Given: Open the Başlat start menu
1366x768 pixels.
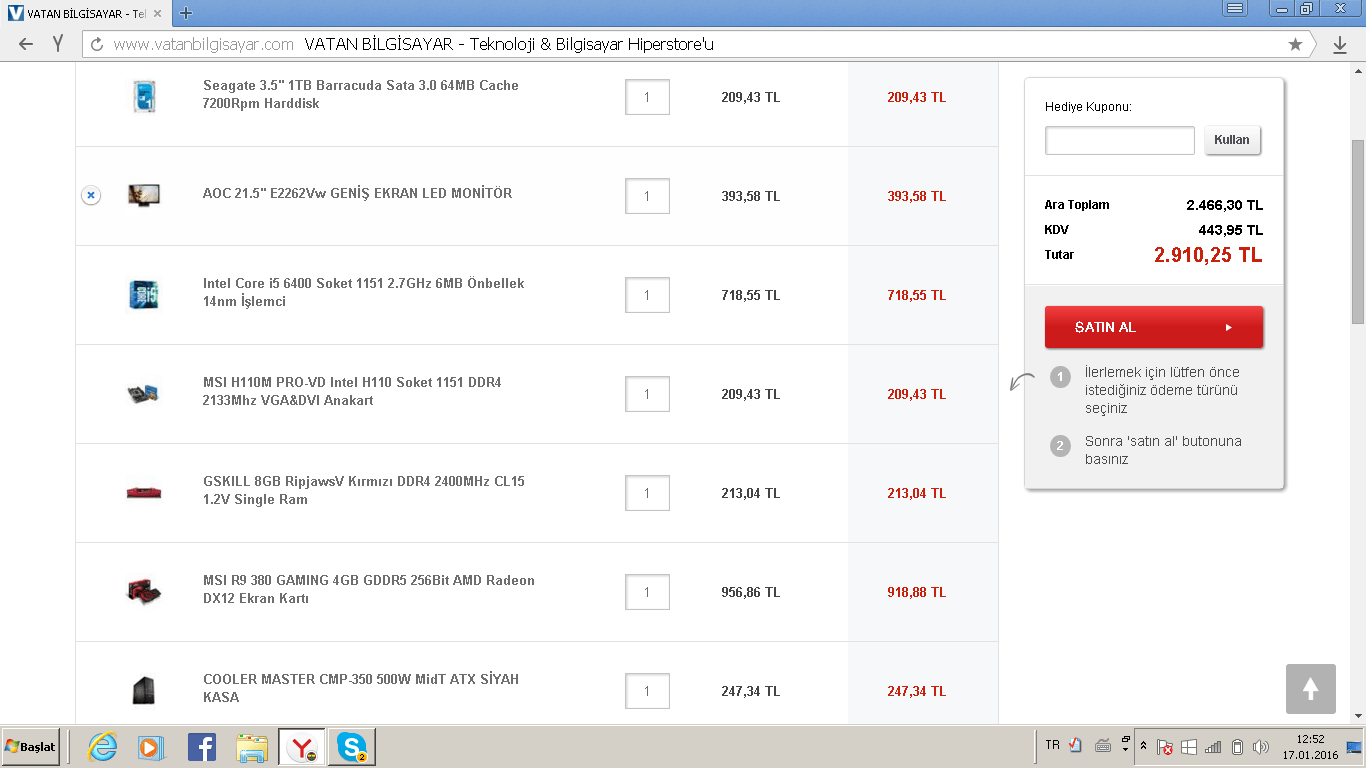Looking at the screenshot, I should click(31, 747).
